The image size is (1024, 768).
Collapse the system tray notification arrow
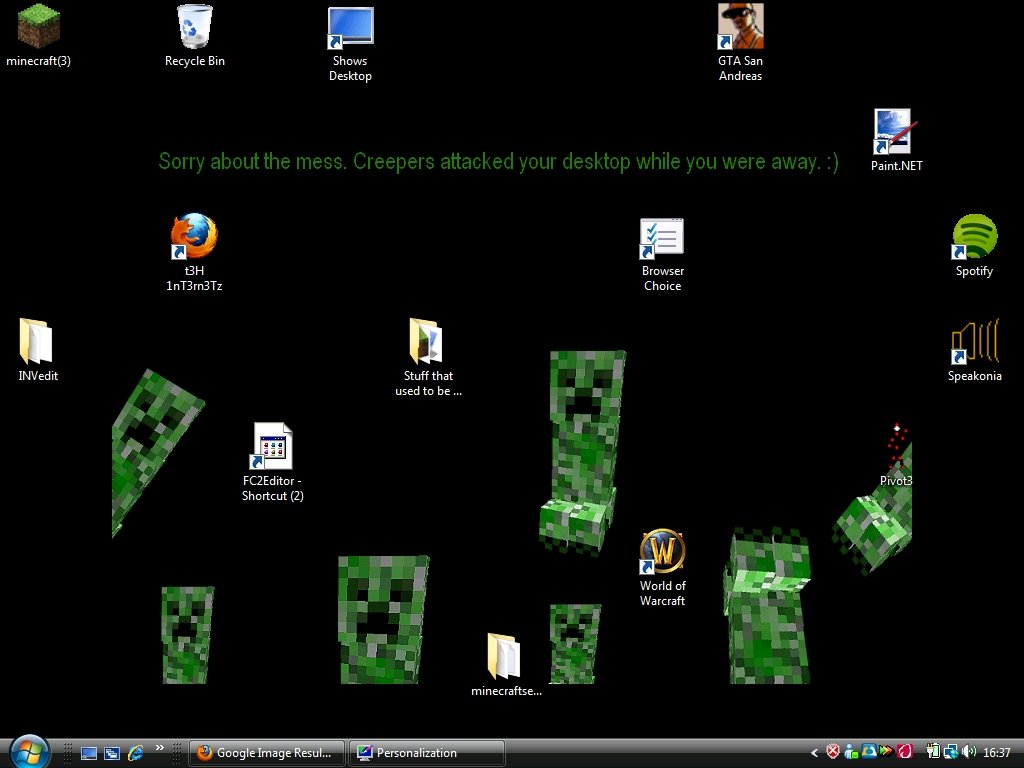(815, 752)
